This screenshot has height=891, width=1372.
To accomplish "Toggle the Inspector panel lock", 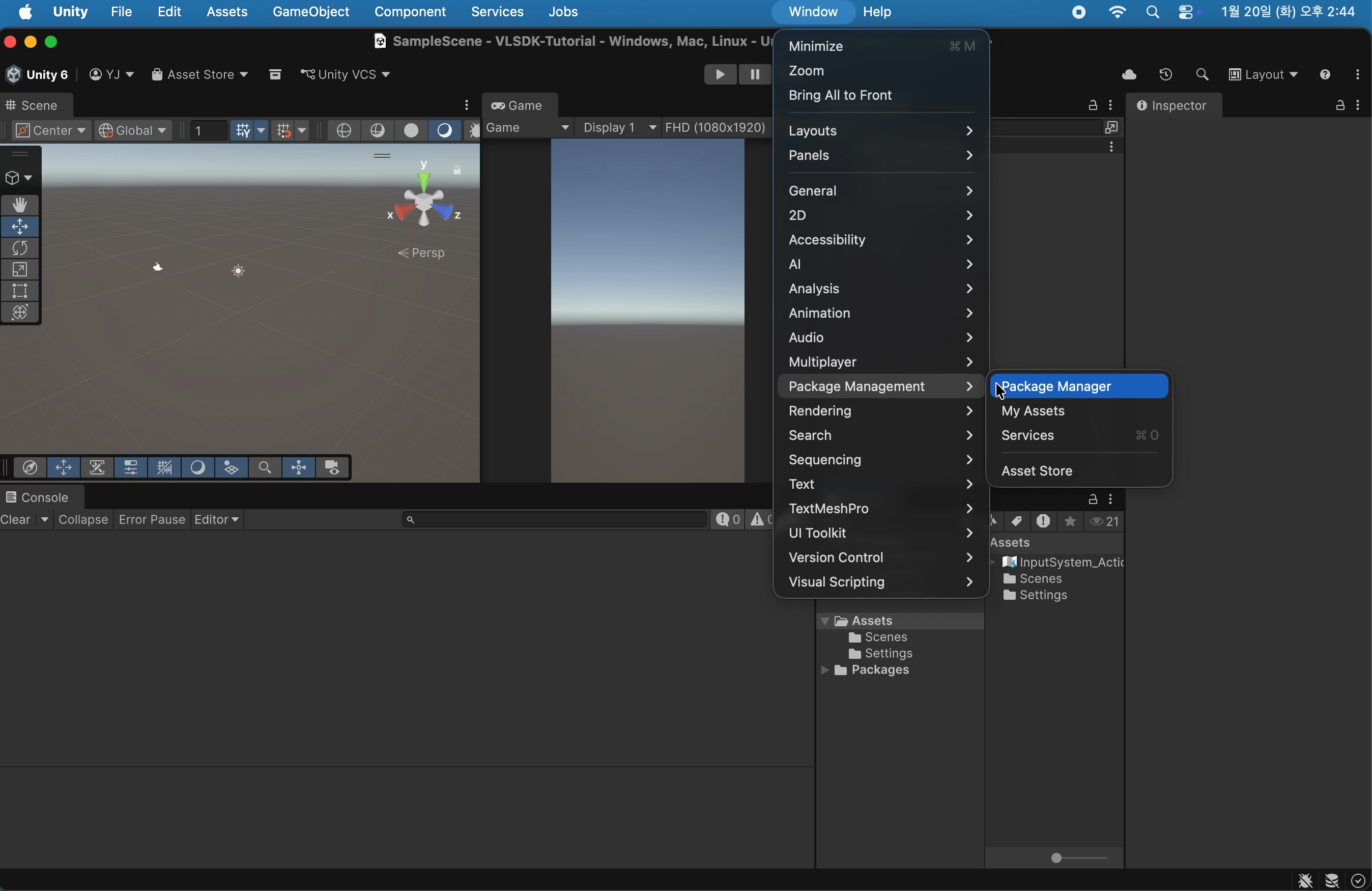I will (1340, 105).
